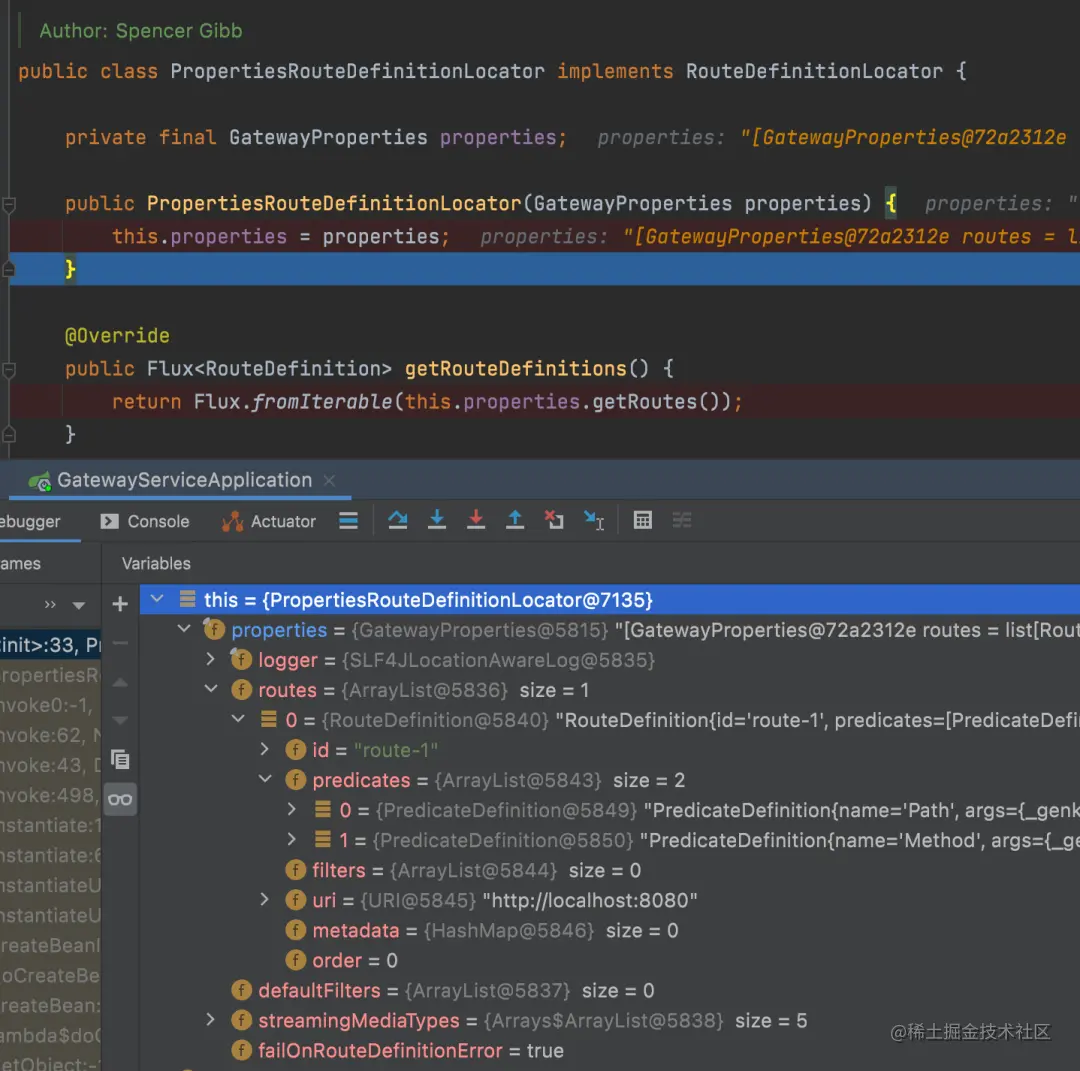1080x1071 pixels.
Task: Select the filters = ArrayList@5844 row
Action: click(610, 871)
